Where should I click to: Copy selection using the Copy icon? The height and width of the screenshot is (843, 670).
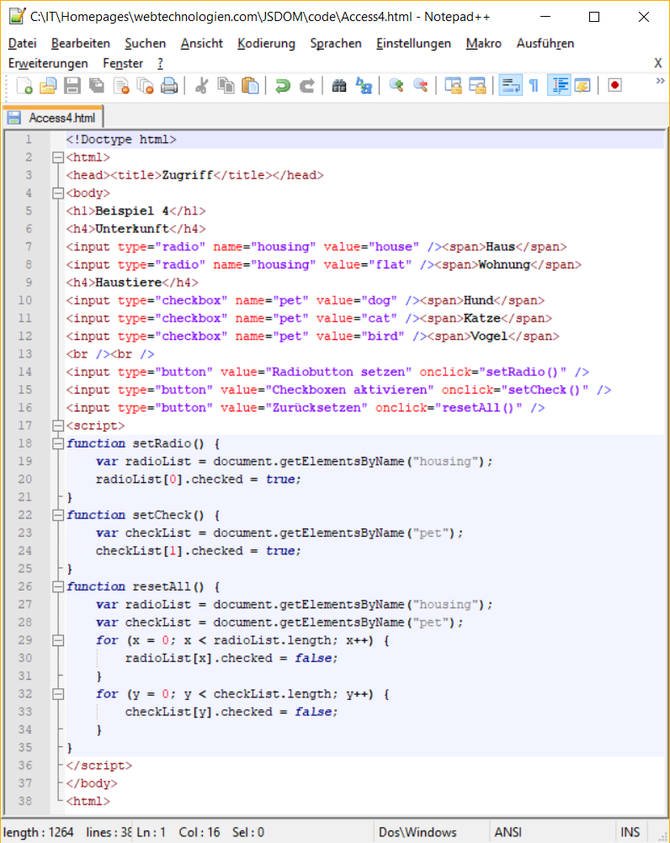[226, 85]
